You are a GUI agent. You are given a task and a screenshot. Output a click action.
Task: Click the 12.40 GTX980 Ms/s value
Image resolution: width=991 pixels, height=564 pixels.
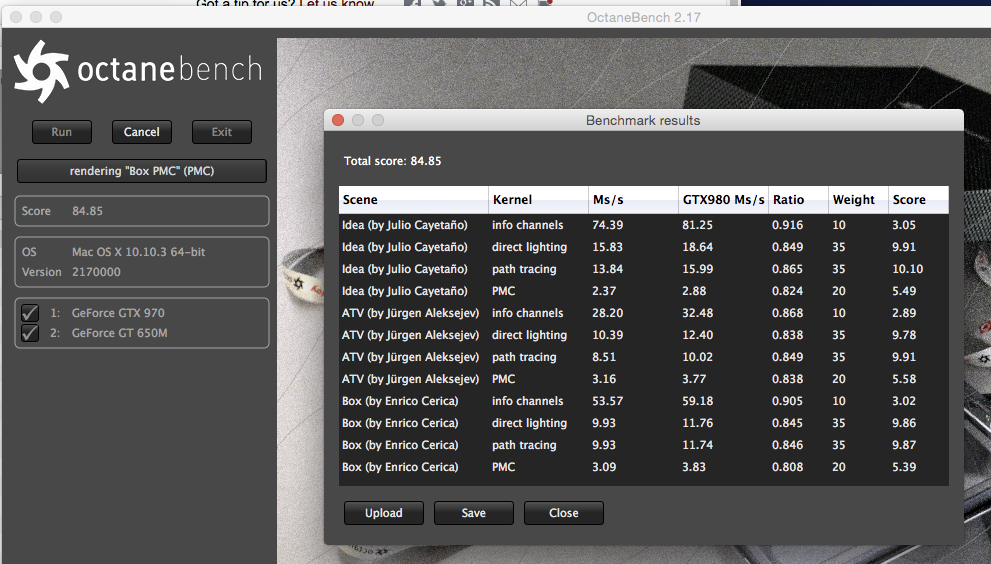coord(698,335)
